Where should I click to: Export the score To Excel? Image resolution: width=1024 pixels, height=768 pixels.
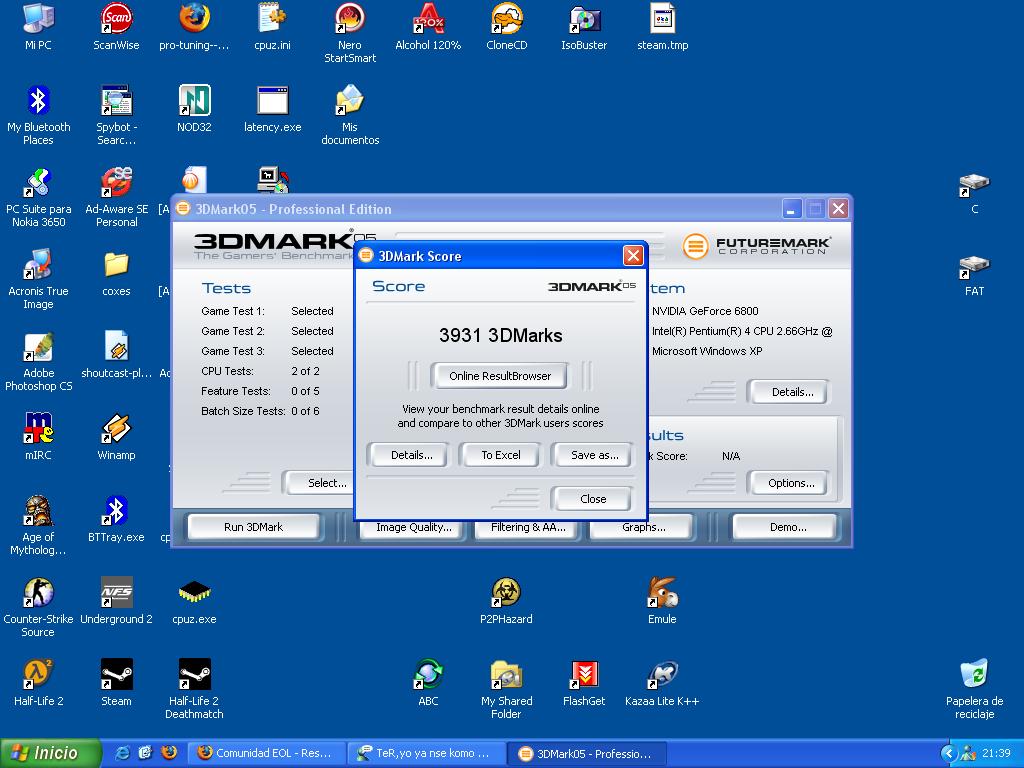pos(501,455)
